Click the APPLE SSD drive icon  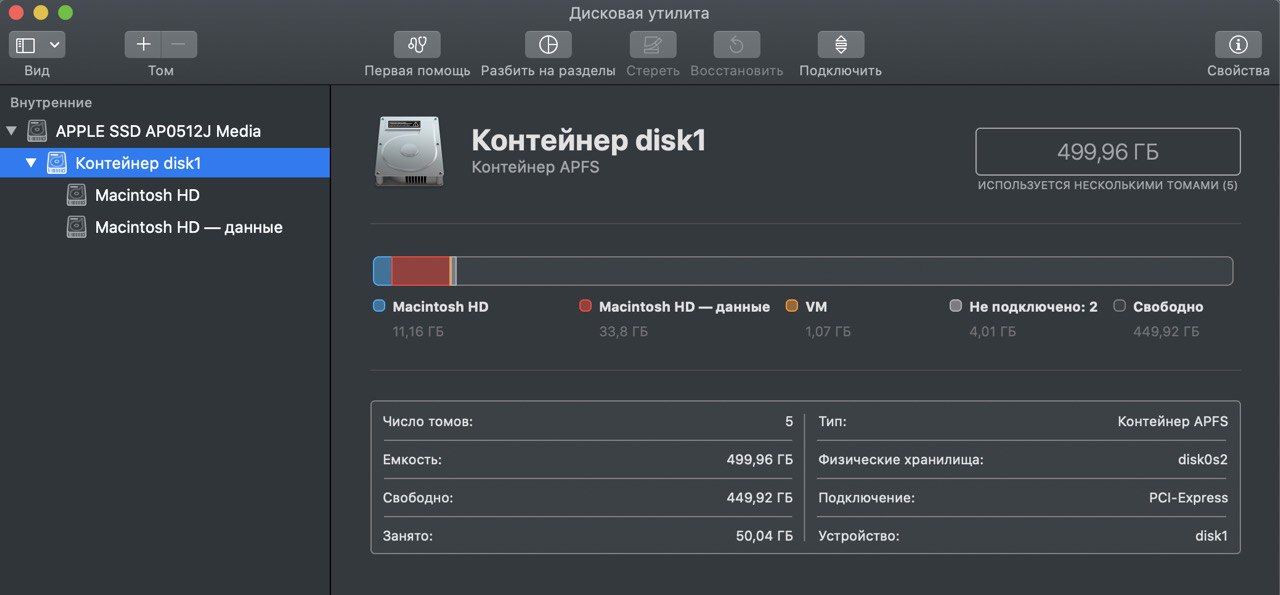point(37,131)
